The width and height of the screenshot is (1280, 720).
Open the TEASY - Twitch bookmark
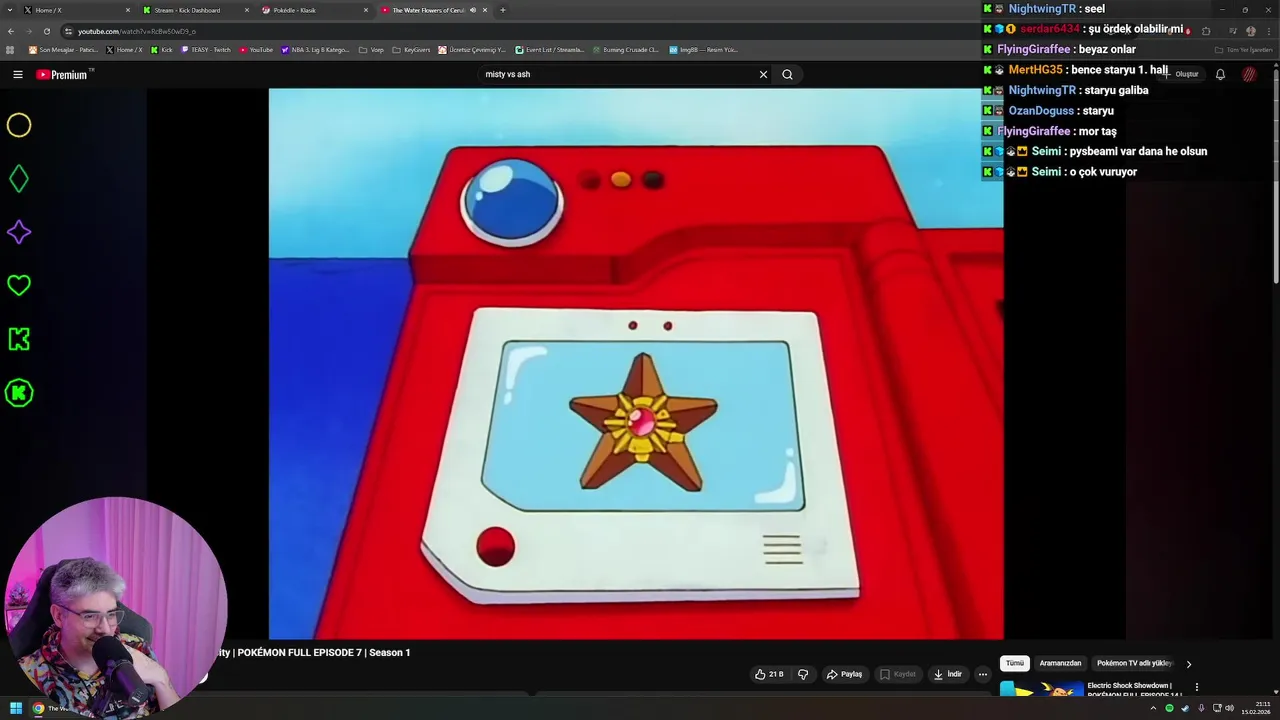pyautogui.click(x=206, y=49)
